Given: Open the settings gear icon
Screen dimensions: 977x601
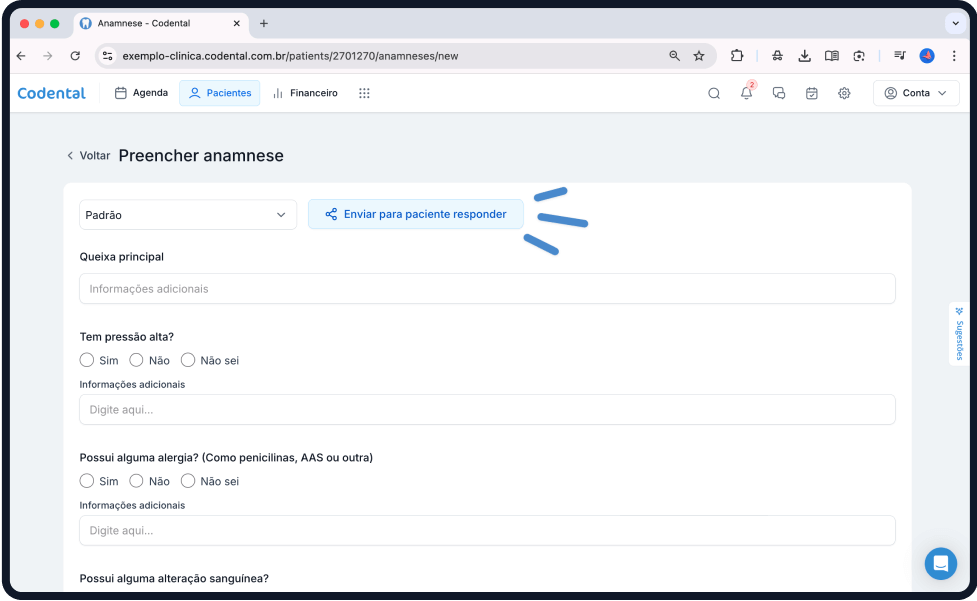Looking at the screenshot, I should [x=844, y=93].
